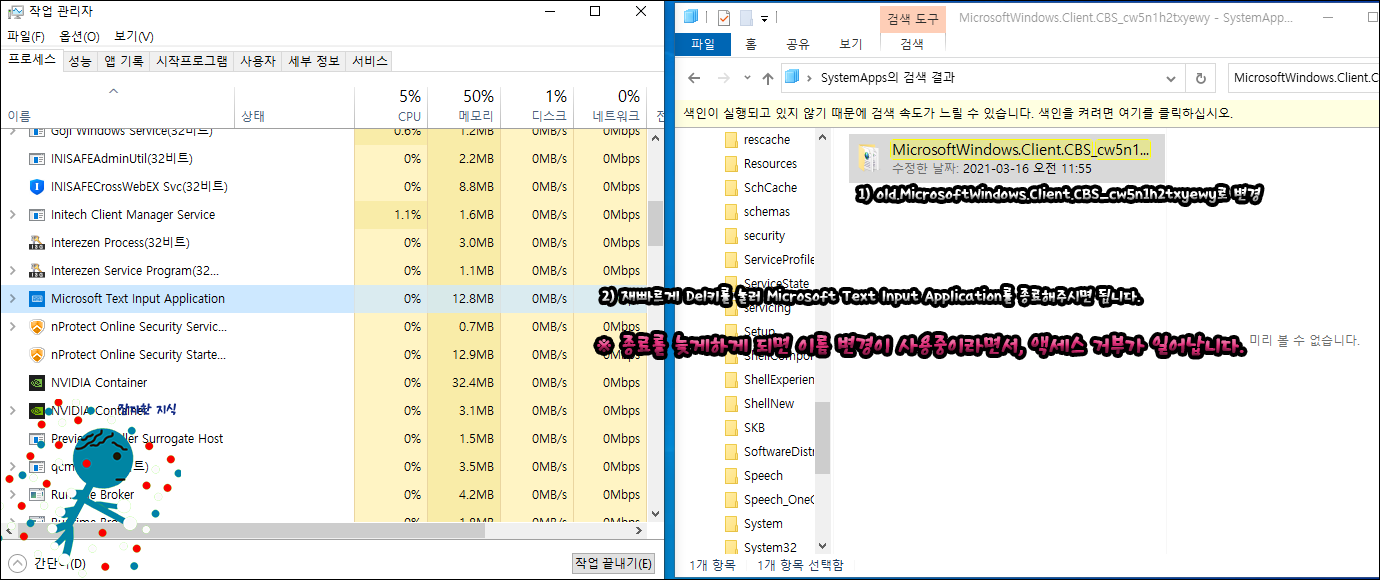Expand the Interezen Service Program row

click(12, 270)
